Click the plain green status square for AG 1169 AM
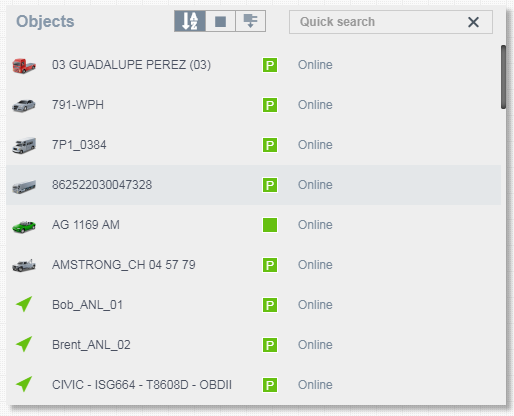This screenshot has height=416, width=514. pos(270,225)
